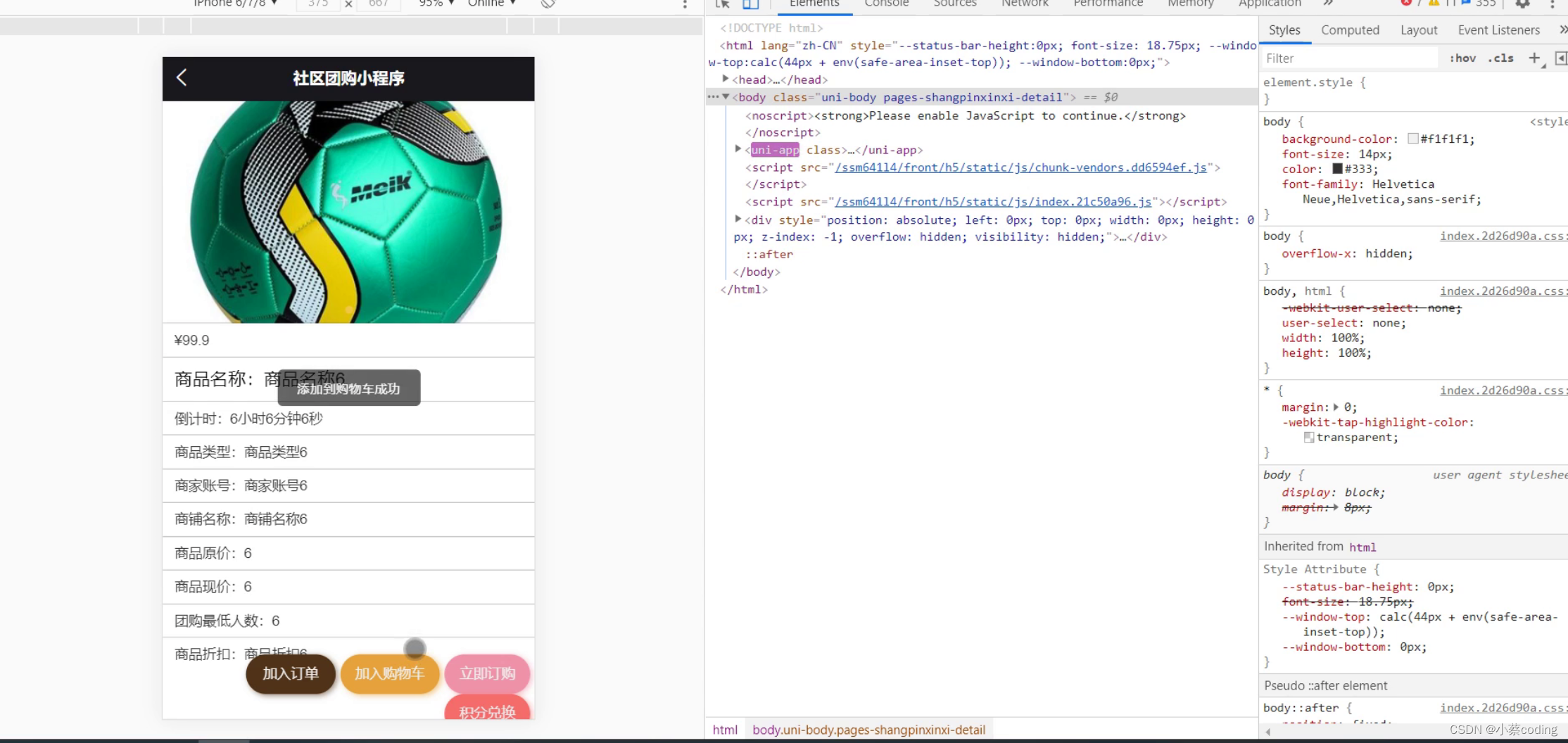The width and height of the screenshot is (1568, 743).
Task: Open index.2d26d90a.css link for body, html rule
Action: (1503, 291)
